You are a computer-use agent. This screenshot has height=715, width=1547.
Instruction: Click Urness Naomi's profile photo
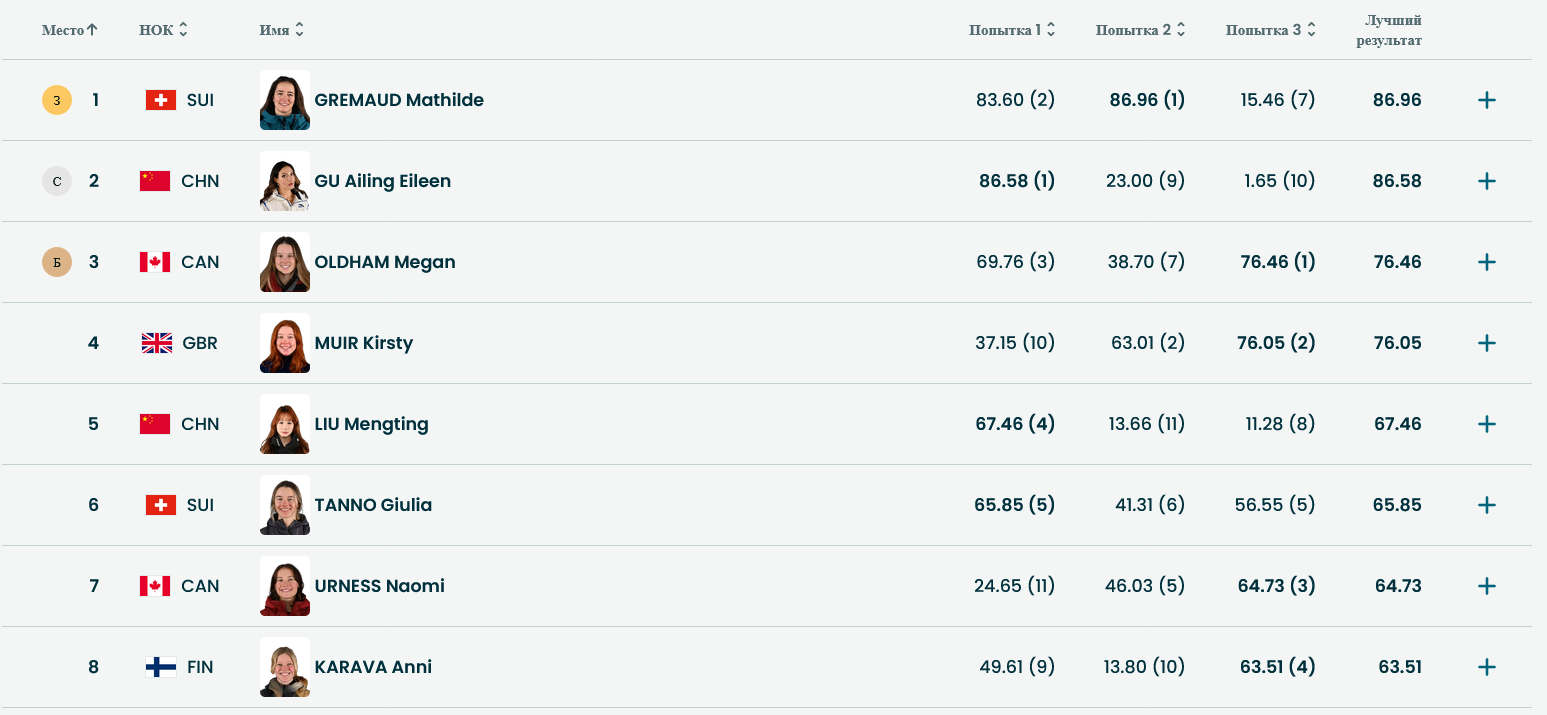pos(285,586)
